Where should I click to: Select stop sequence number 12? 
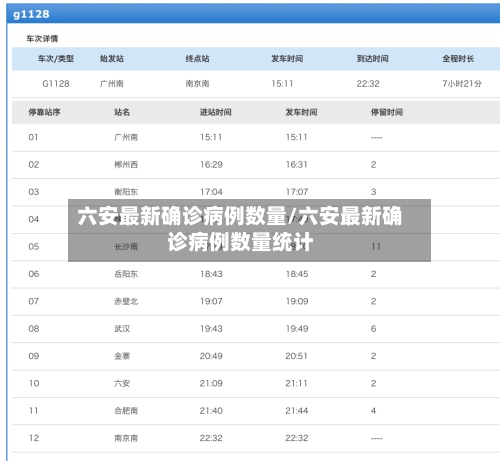(34, 438)
